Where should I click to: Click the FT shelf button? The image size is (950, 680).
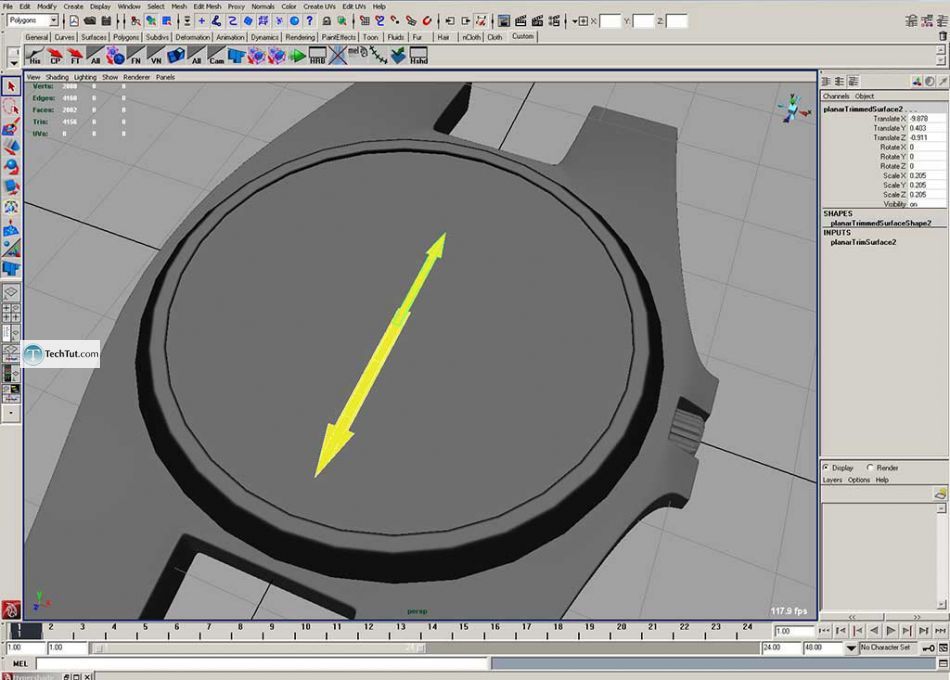coord(75,56)
